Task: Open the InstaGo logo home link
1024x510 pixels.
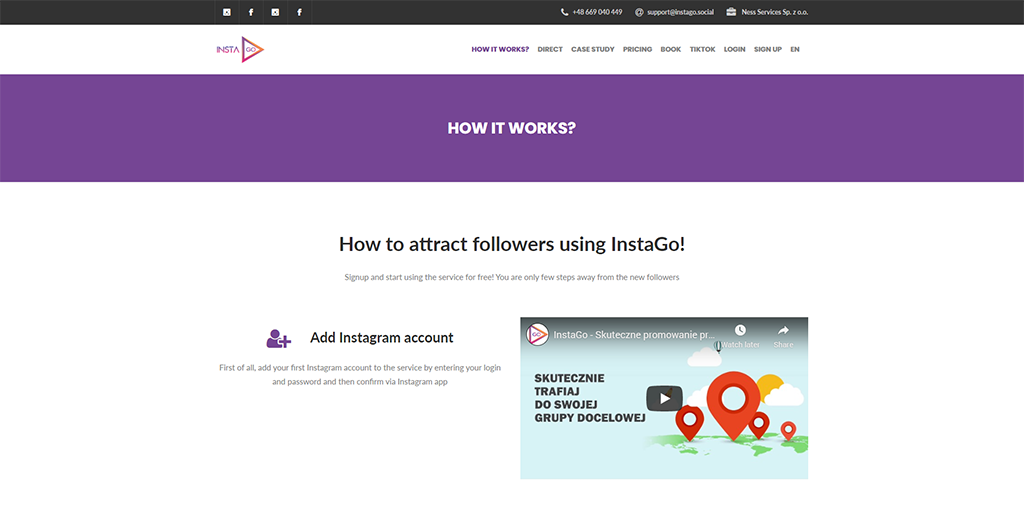Action: coord(240,50)
